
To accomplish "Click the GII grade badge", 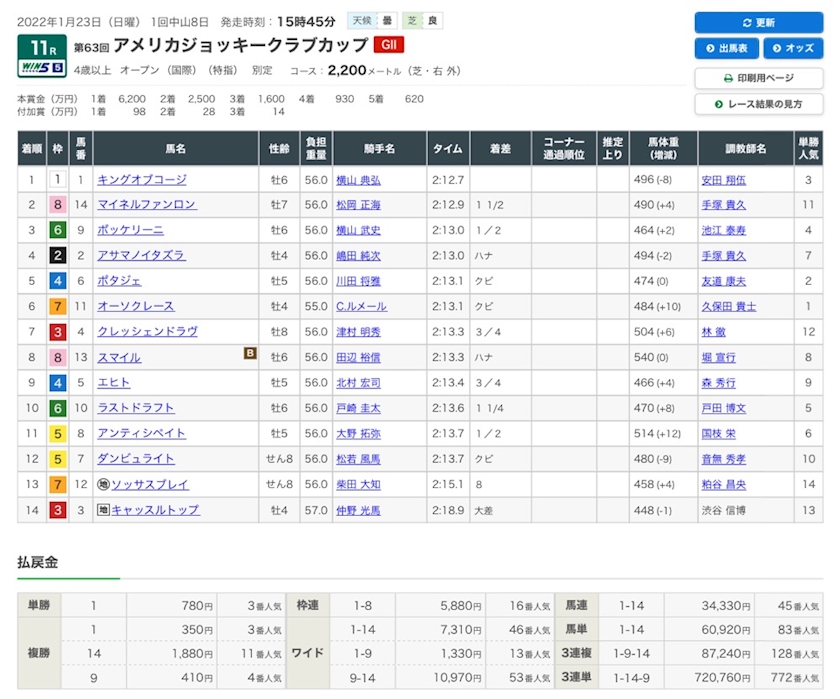I will 389,44.
